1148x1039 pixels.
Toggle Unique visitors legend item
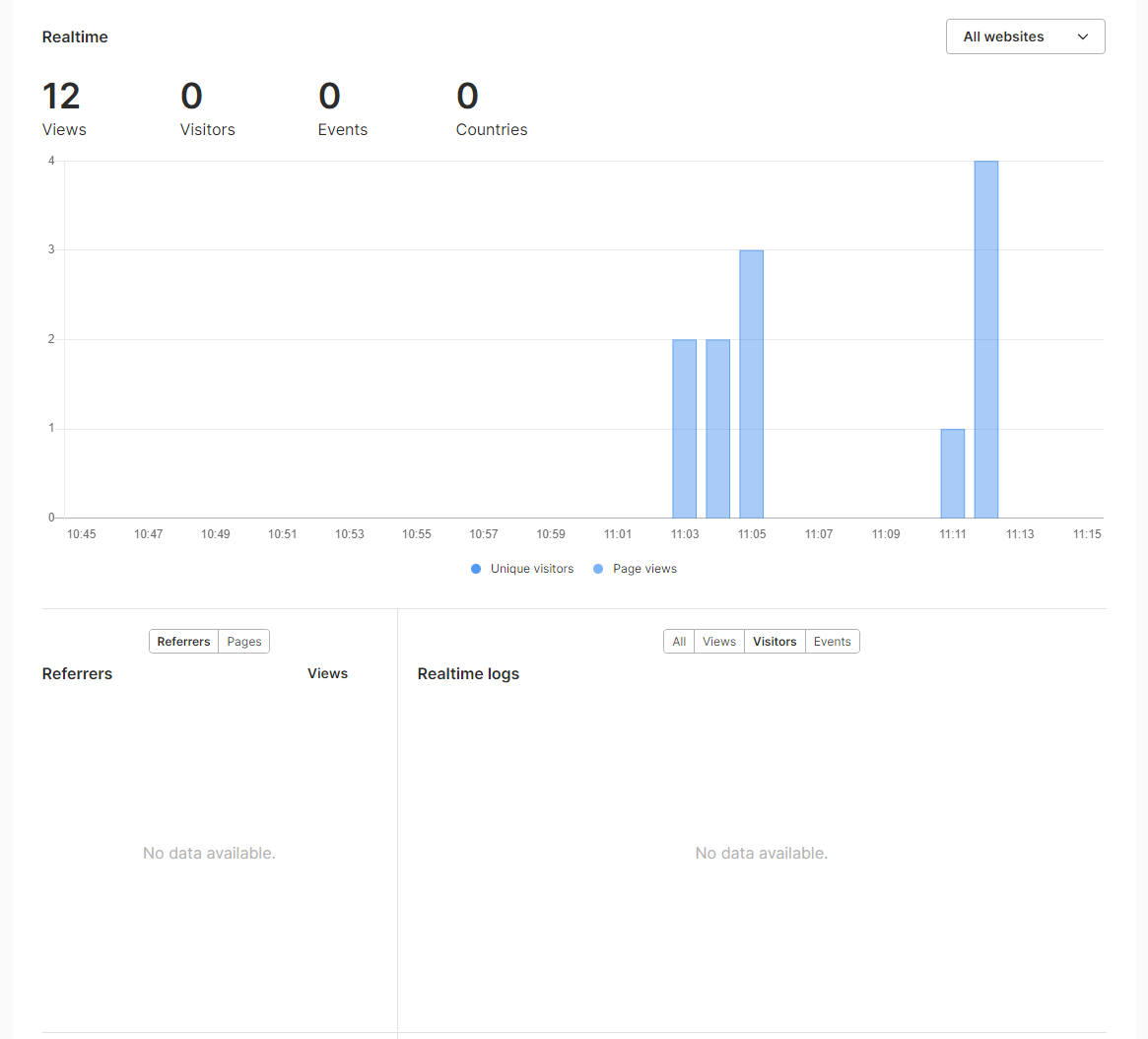pos(522,569)
